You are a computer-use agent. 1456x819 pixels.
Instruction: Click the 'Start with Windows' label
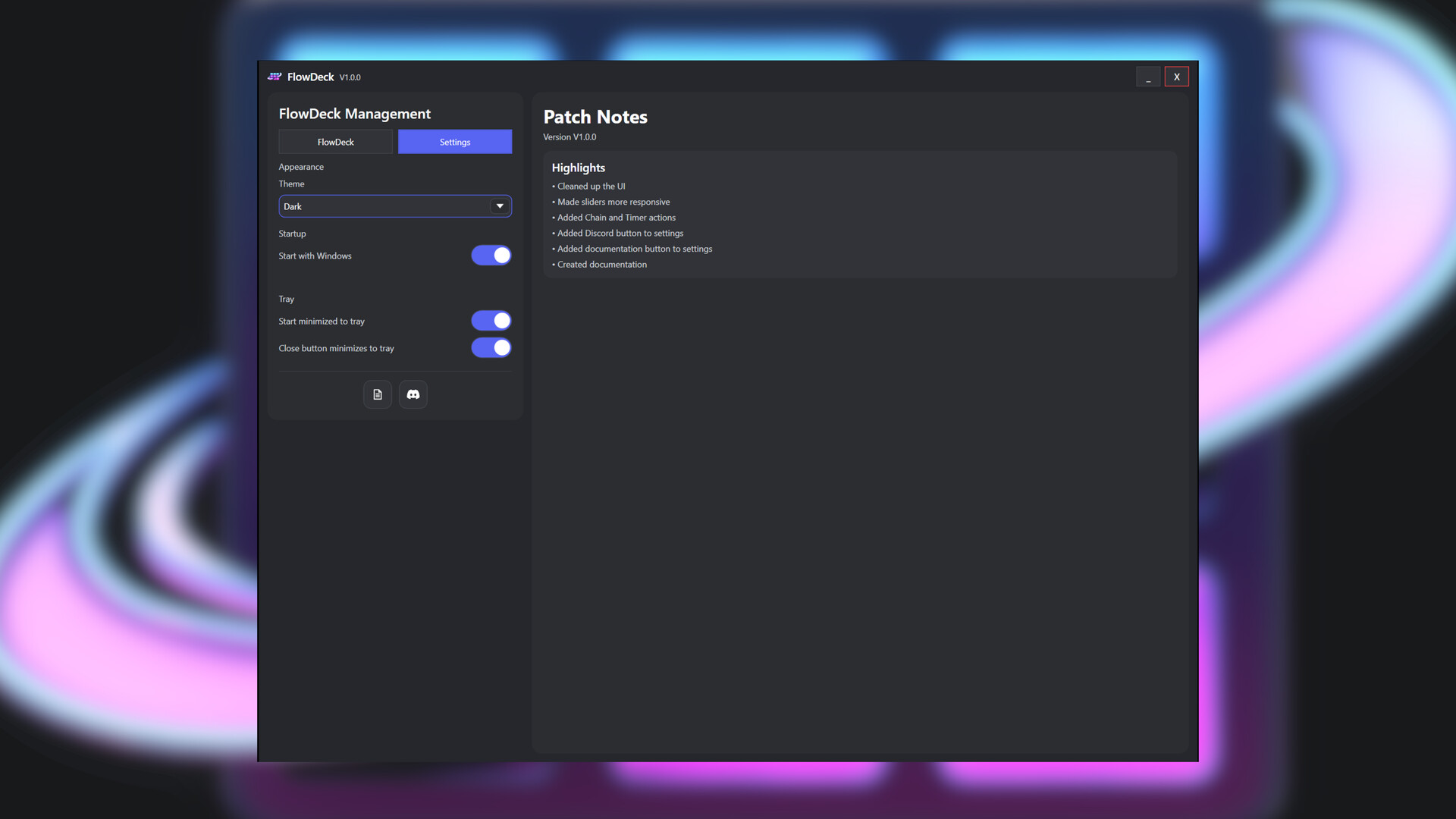(315, 256)
